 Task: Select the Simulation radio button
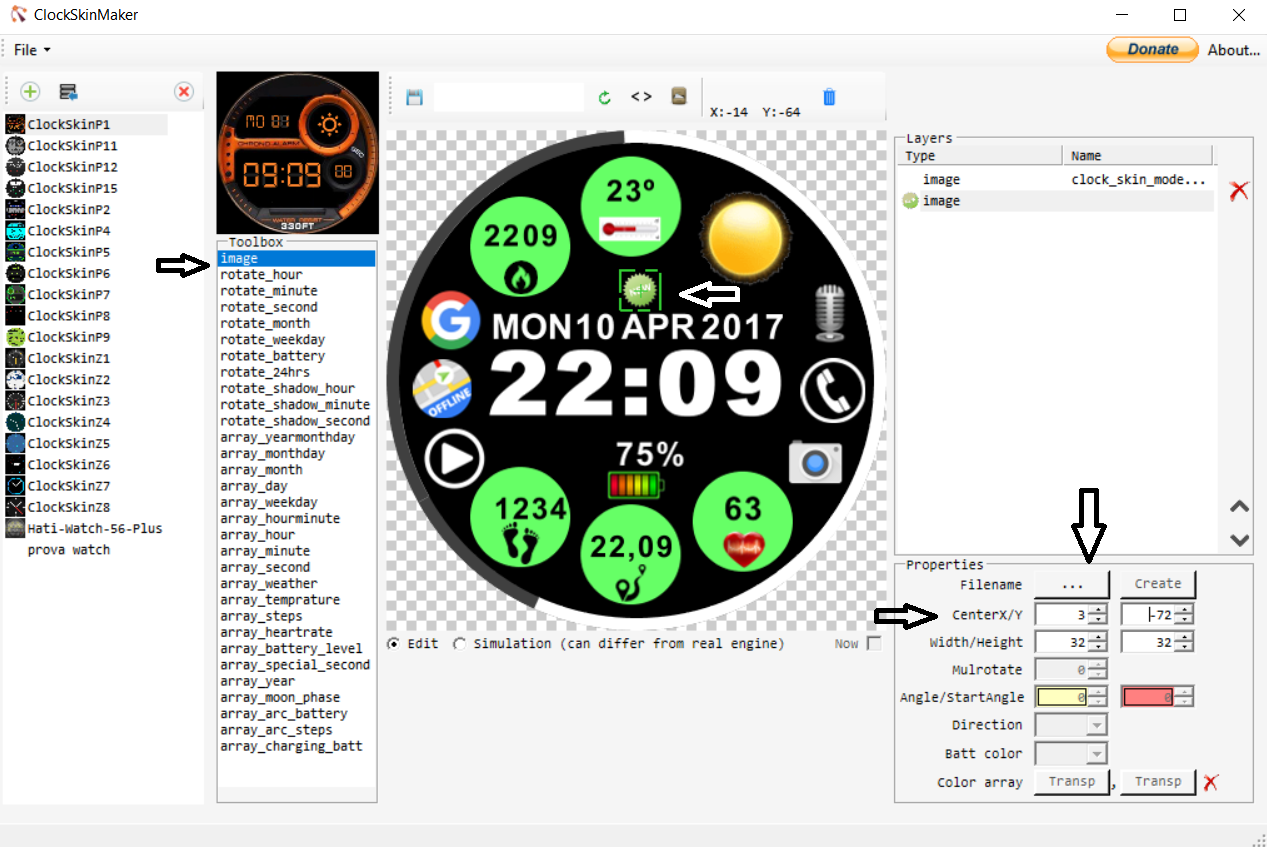click(460, 643)
